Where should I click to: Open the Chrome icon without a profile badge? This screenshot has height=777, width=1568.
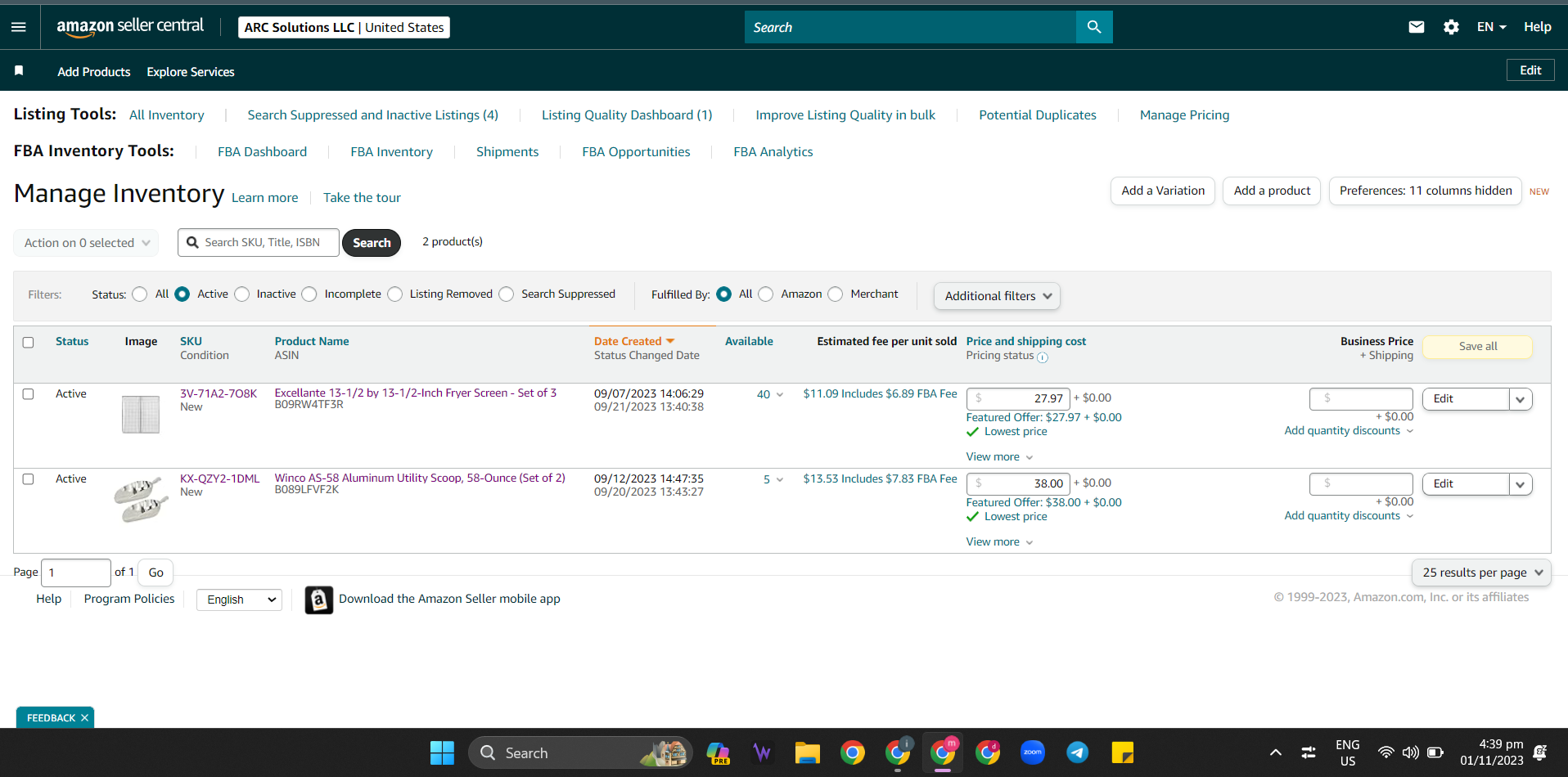tap(853, 752)
